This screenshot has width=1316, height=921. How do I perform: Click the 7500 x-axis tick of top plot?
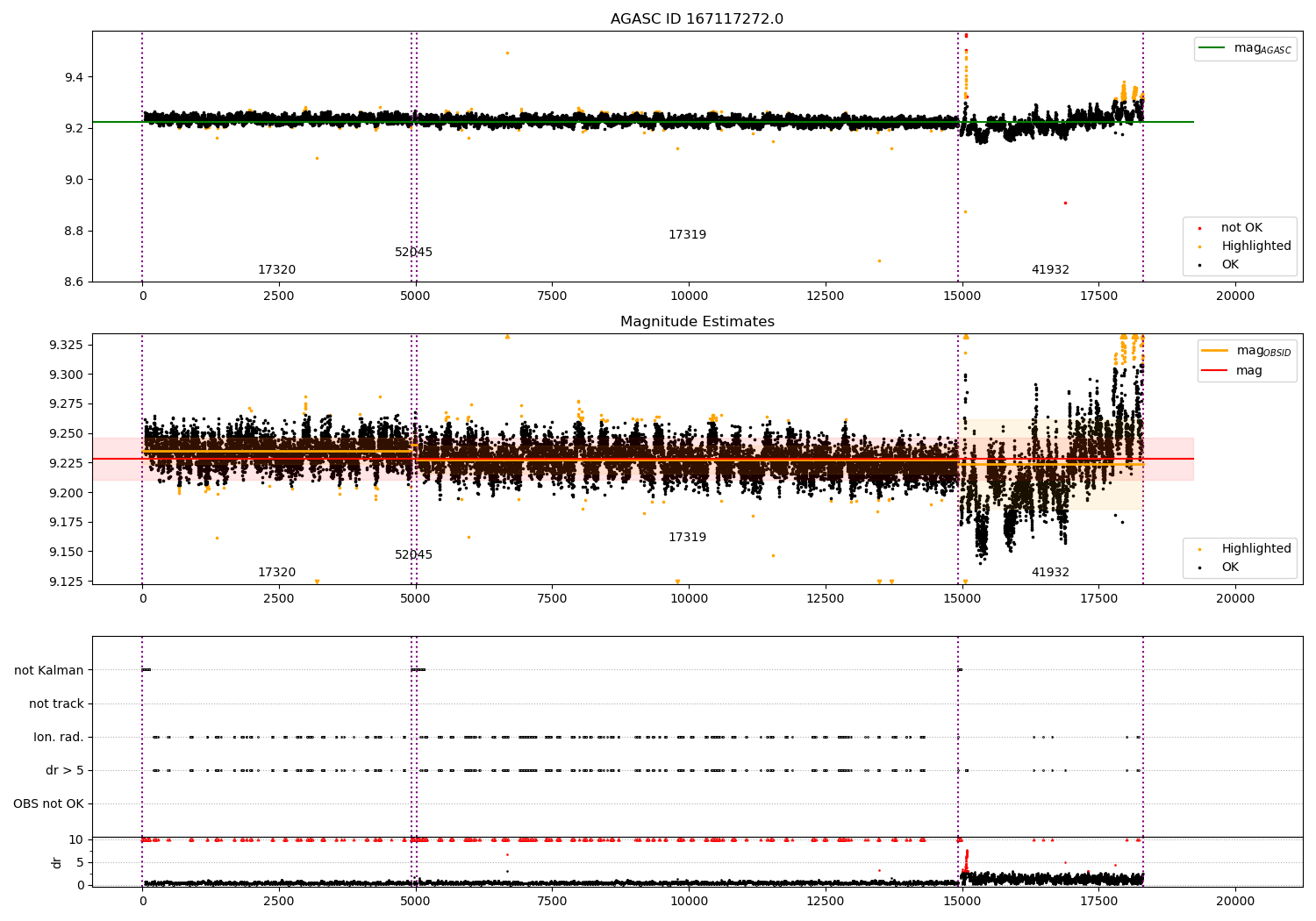tap(552, 296)
